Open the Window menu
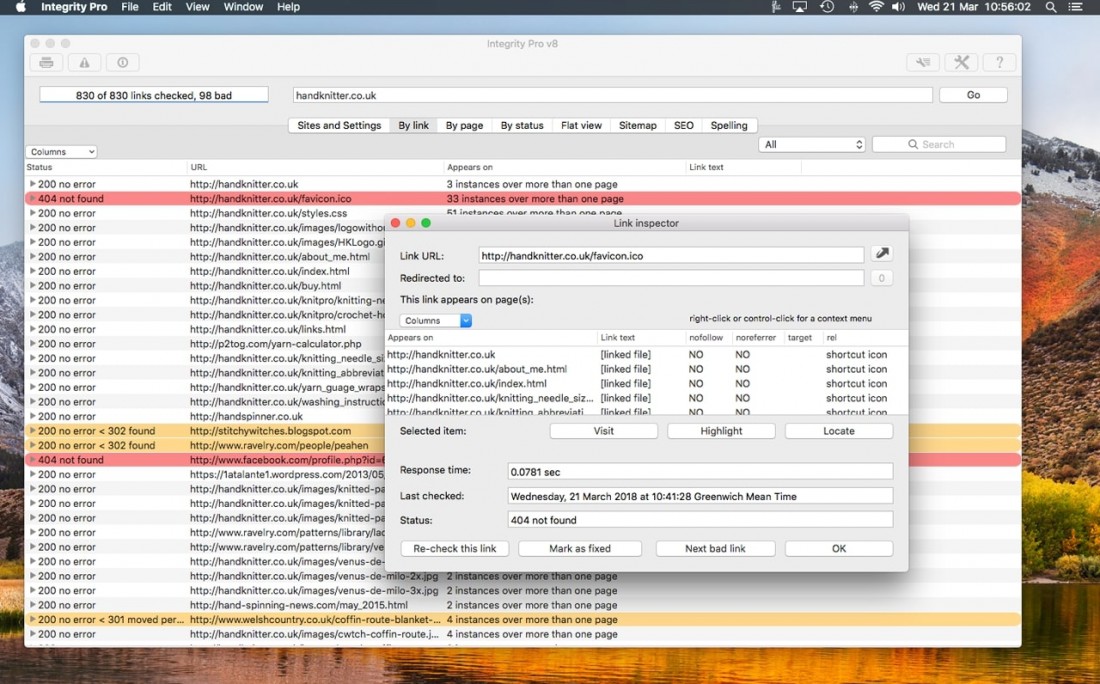 tap(242, 7)
